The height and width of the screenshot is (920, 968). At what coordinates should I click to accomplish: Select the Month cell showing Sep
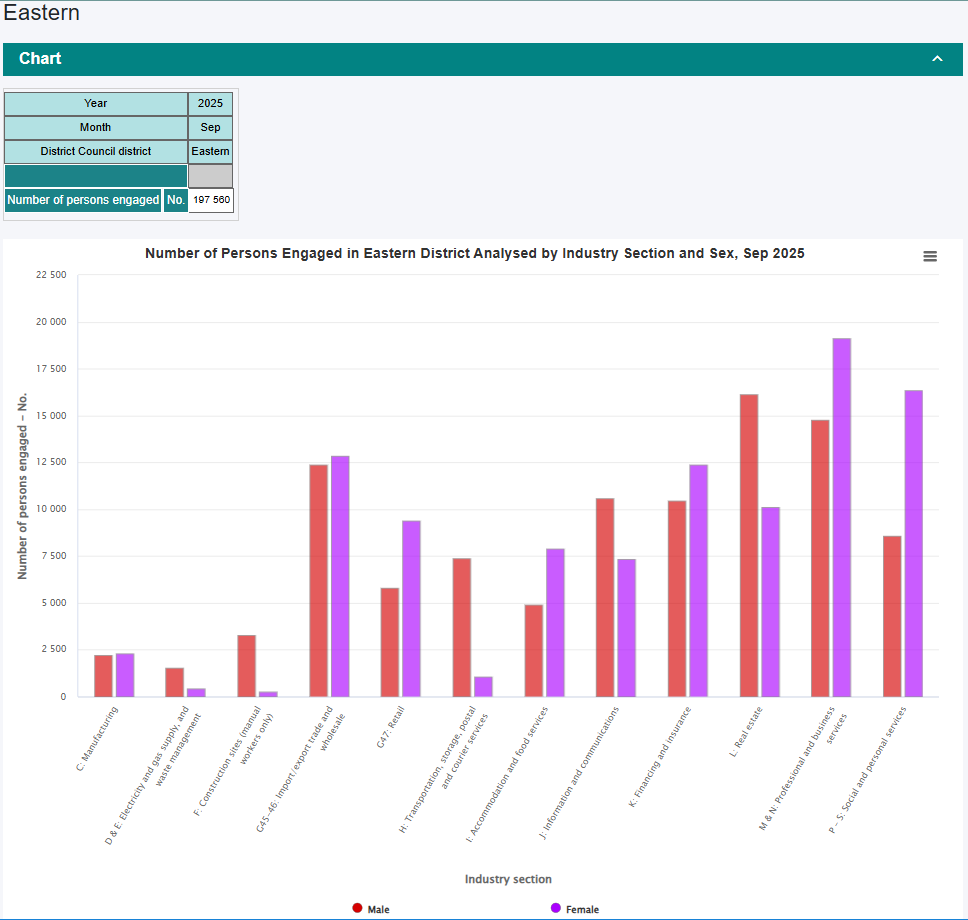point(210,127)
